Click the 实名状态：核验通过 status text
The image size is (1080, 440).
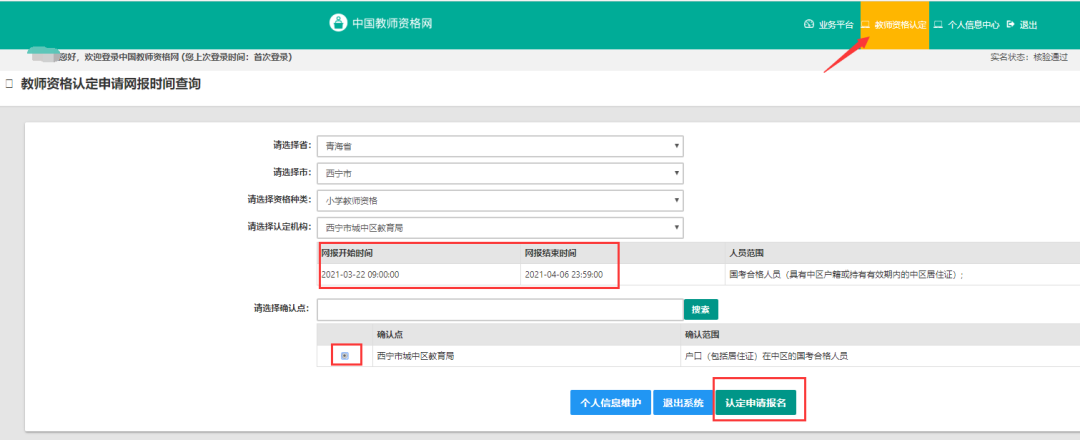click(1029, 57)
